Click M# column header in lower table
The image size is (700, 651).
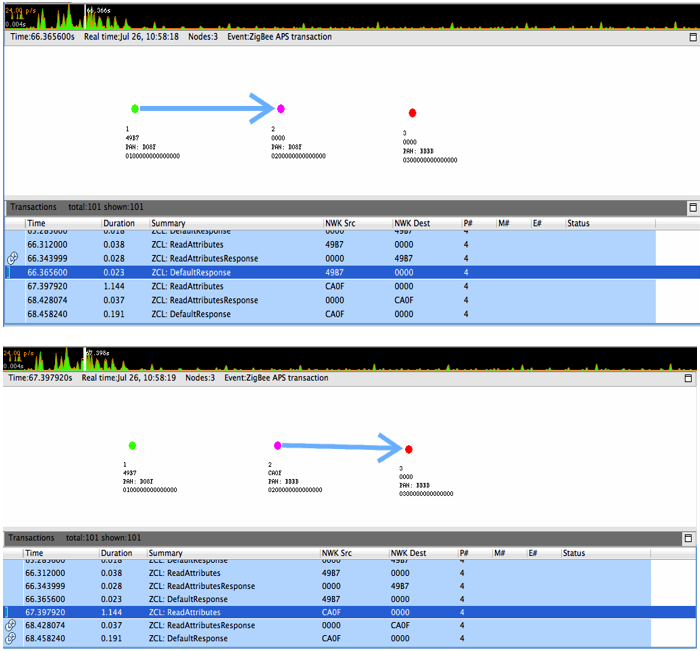click(509, 553)
